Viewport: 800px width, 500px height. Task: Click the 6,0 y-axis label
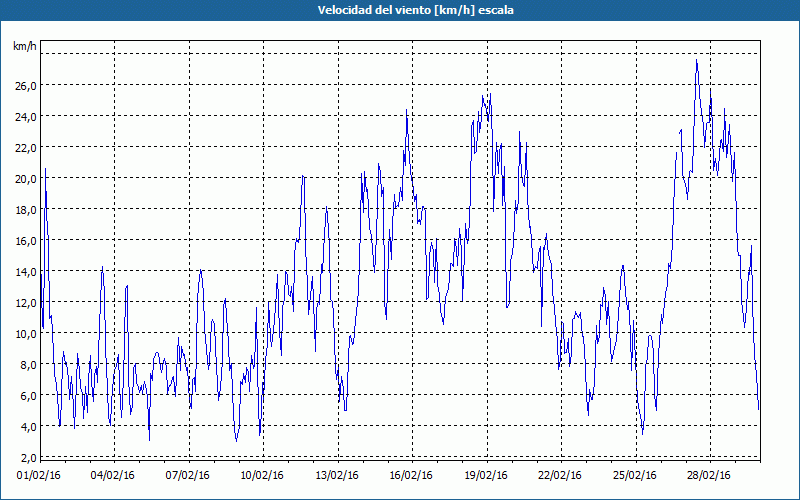click(x=28, y=396)
